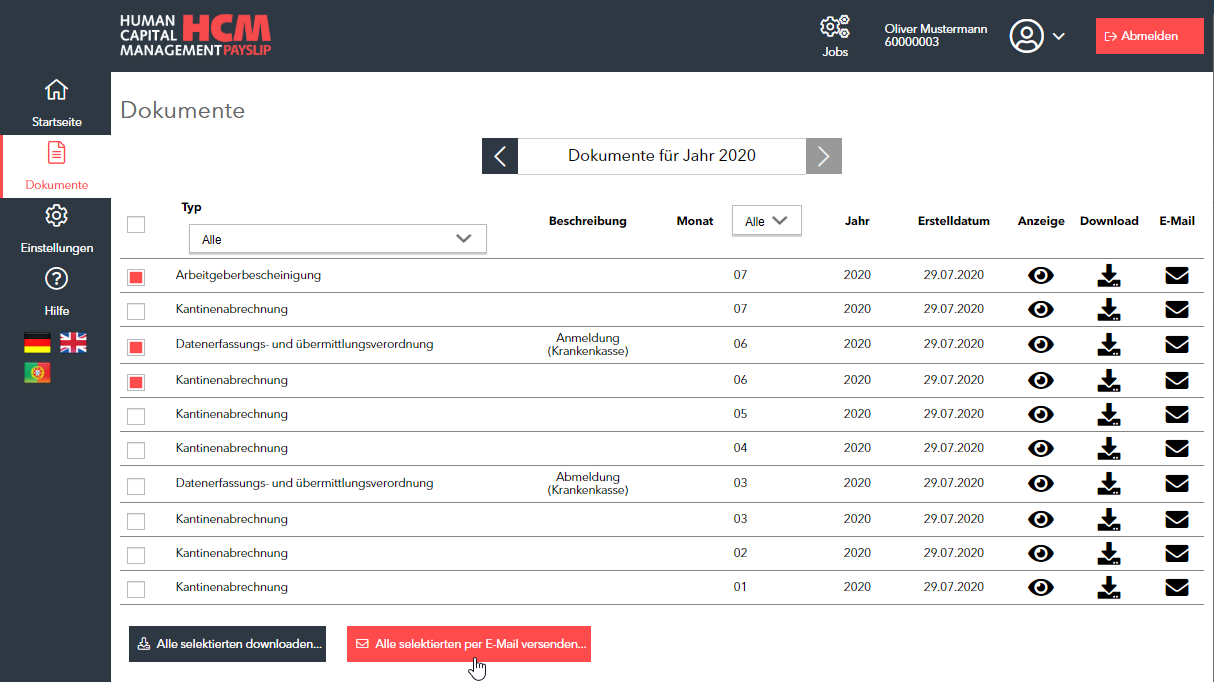Screen dimensions: 1214x682
Task: Open Einstellungen in the sidebar
Action: pyautogui.click(x=56, y=229)
